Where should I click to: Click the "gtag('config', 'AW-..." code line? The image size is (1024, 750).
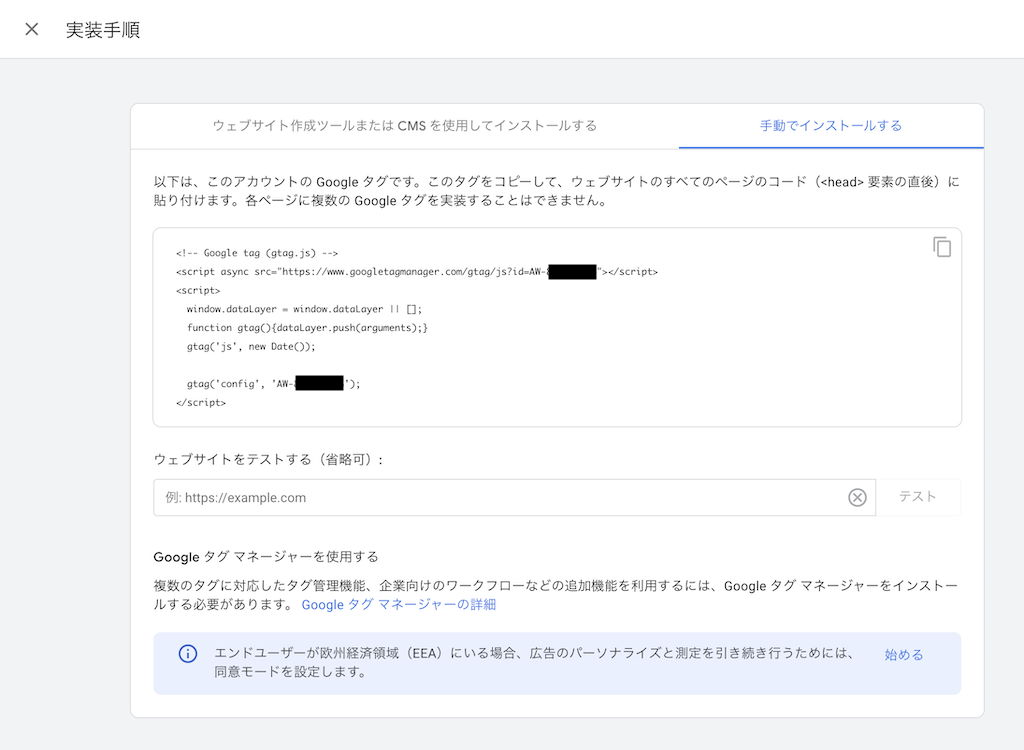(x=273, y=383)
